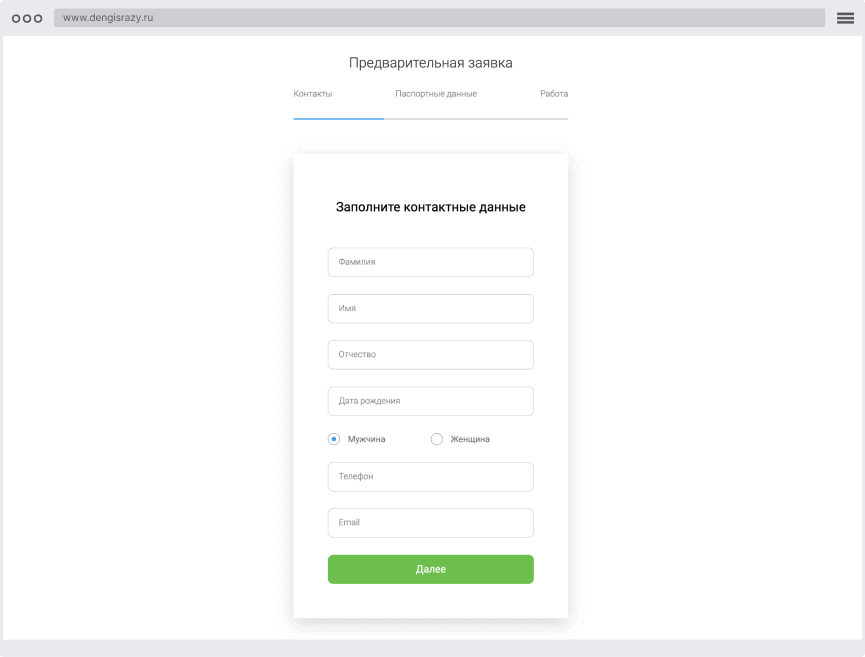Focus the Email input field
The width and height of the screenshot is (865, 657).
(430, 523)
